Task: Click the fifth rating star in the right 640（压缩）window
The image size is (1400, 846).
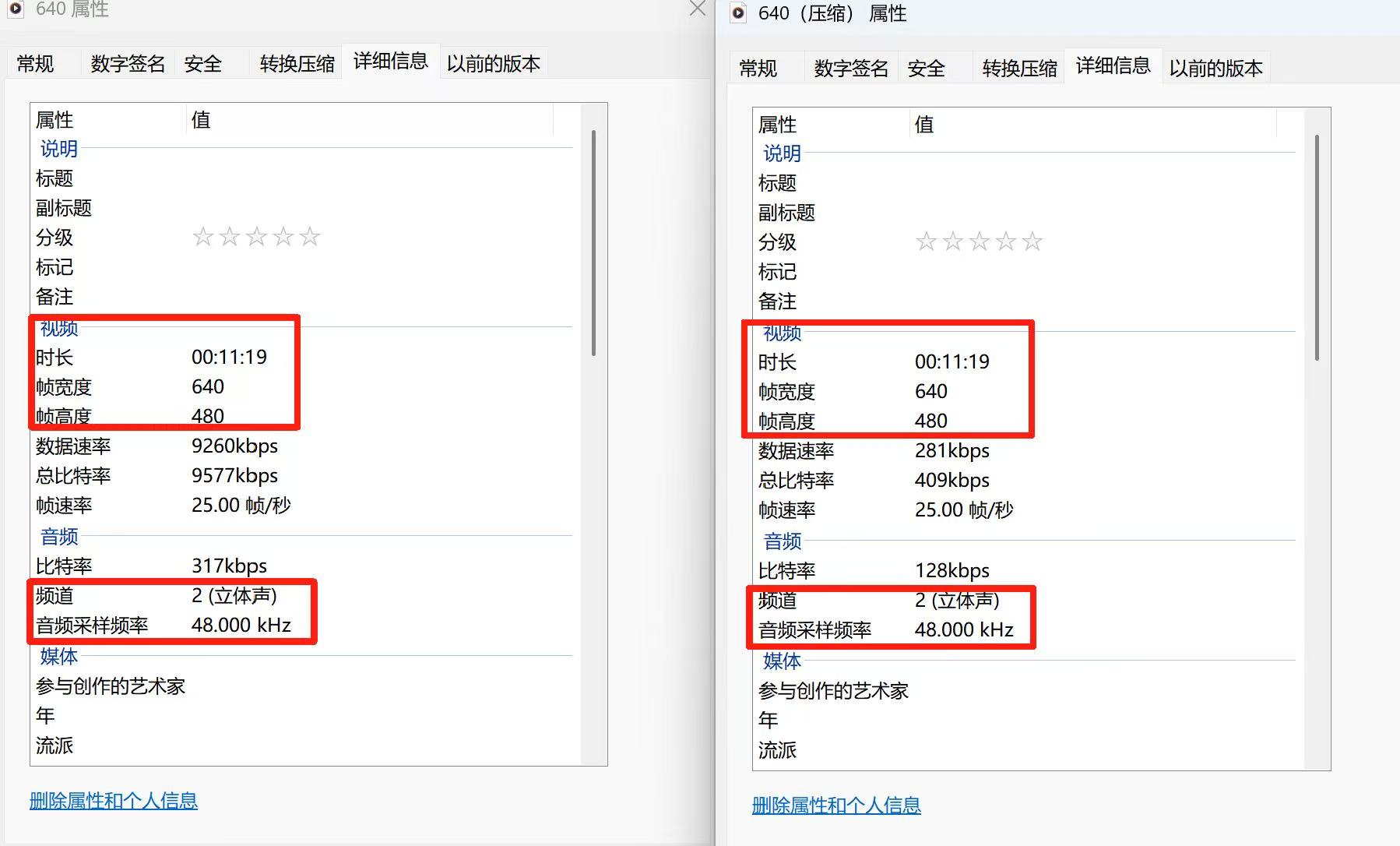Action: (x=1032, y=241)
